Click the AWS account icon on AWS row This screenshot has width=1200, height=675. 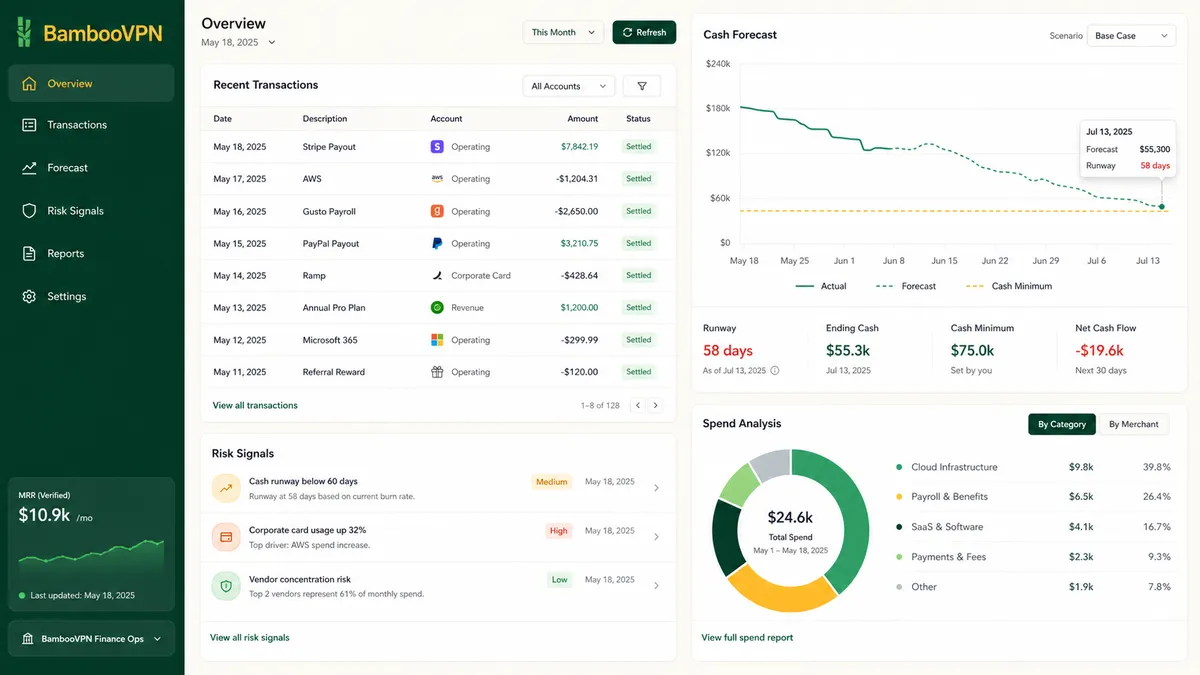pos(437,179)
